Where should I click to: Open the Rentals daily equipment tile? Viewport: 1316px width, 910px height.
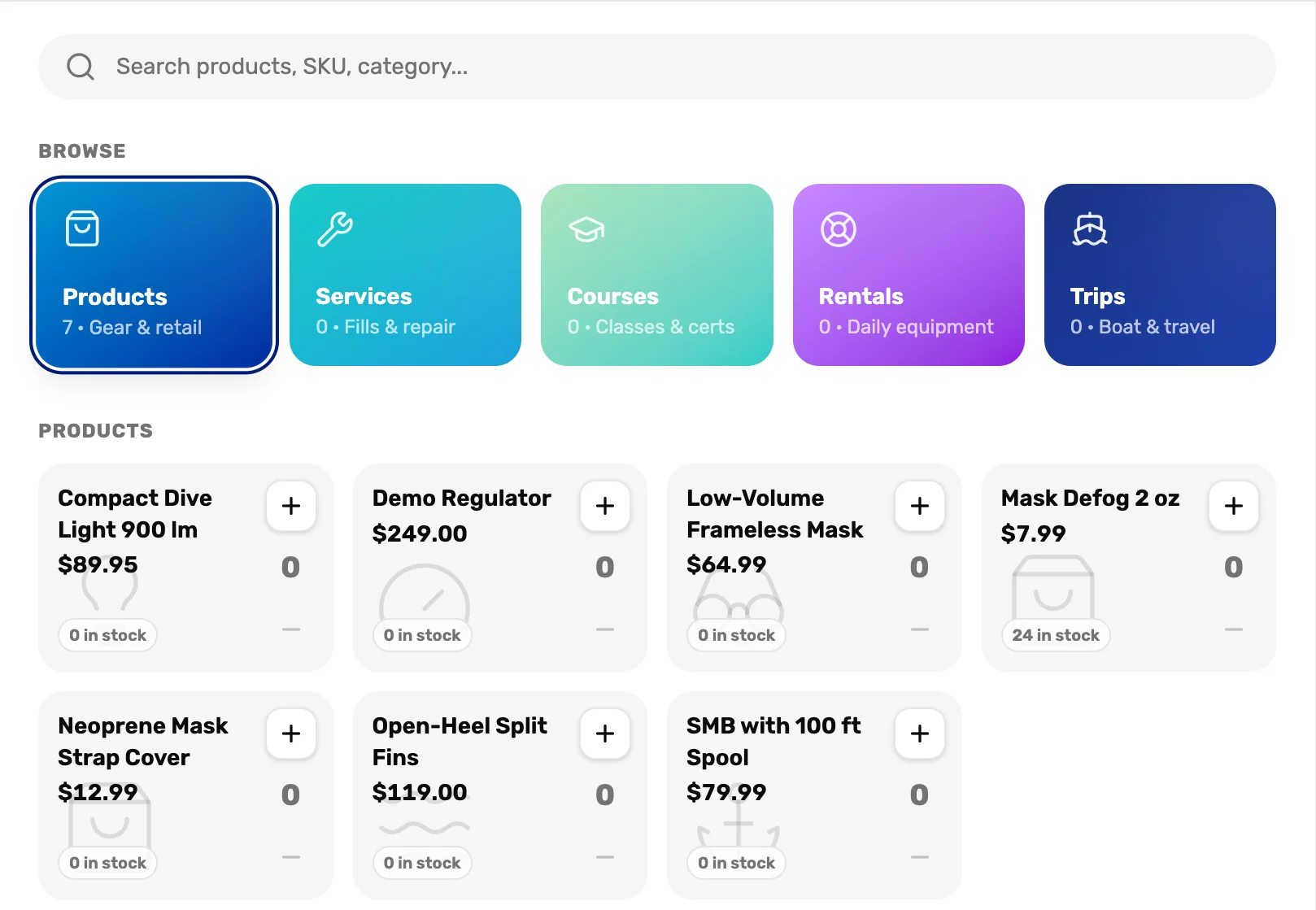tap(909, 275)
